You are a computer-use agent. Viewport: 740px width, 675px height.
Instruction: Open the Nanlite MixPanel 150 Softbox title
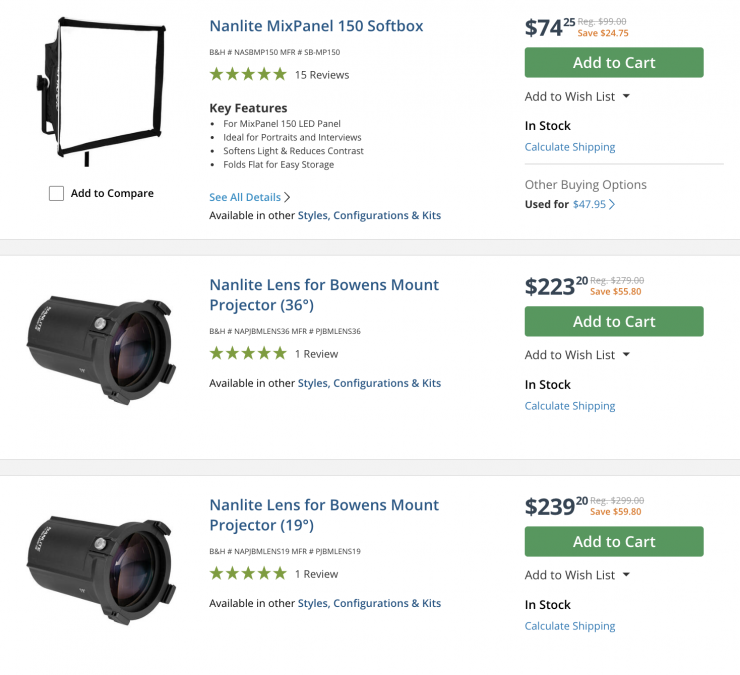(316, 26)
